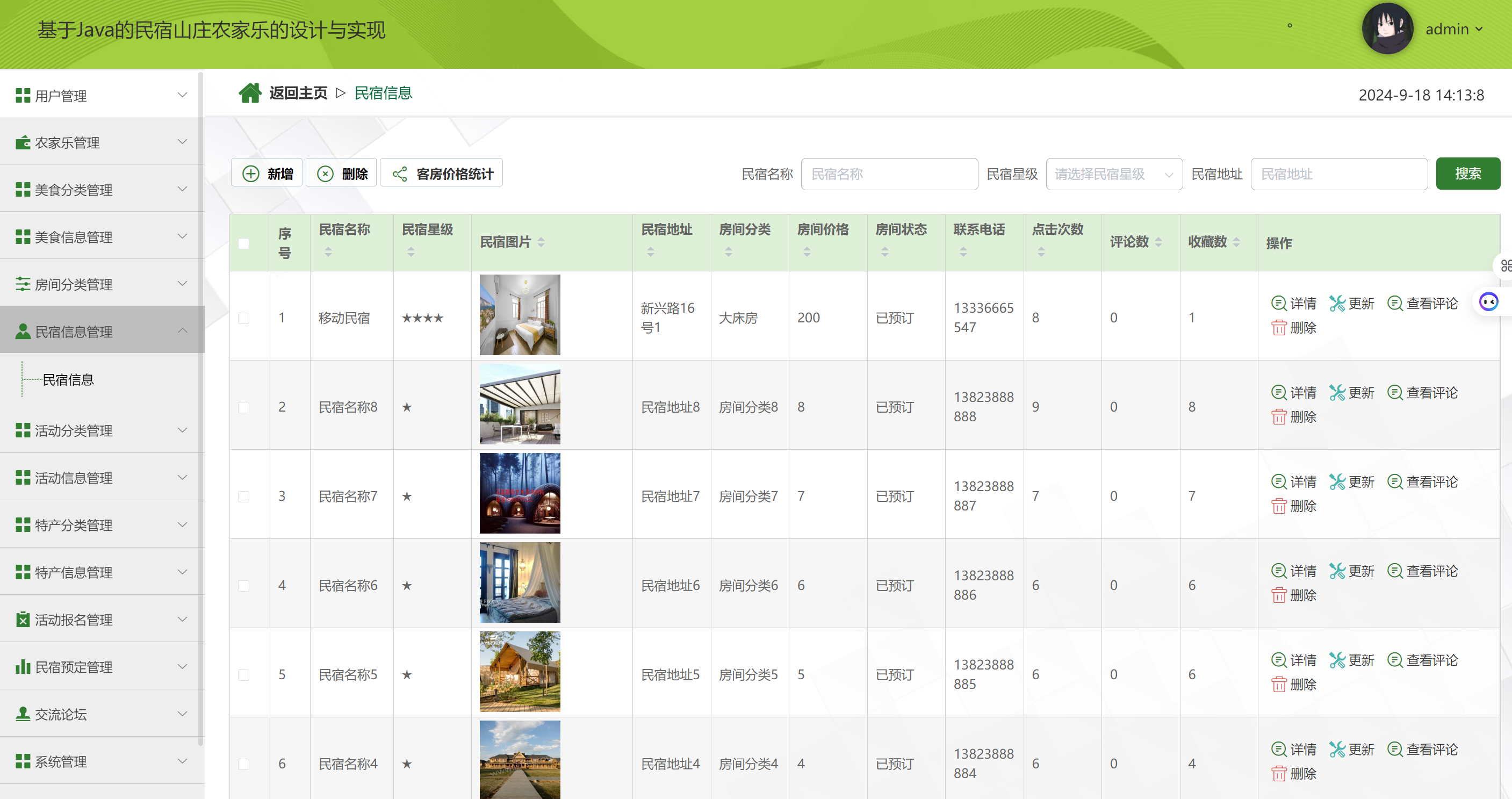Click 更新 for 民宿名称7 row
This screenshot has width=1512, height=799.
click(x=1351, y=482)
